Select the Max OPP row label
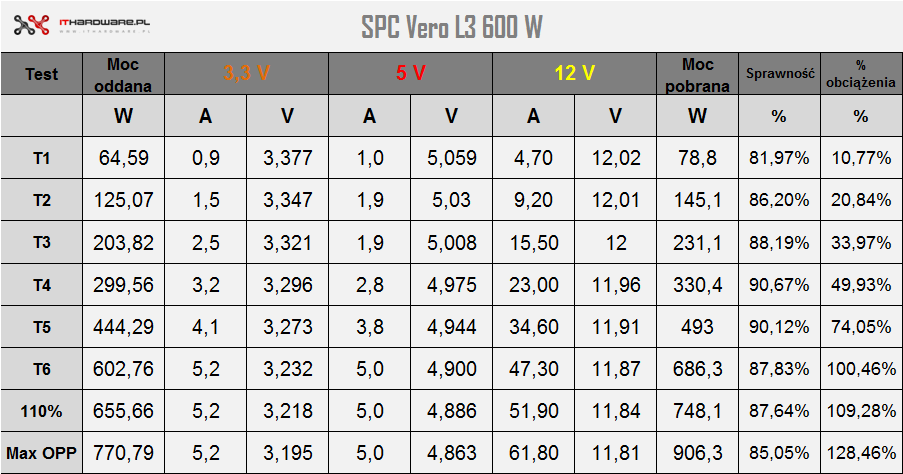Screen dimensions: 903x474 pos(41,453)
